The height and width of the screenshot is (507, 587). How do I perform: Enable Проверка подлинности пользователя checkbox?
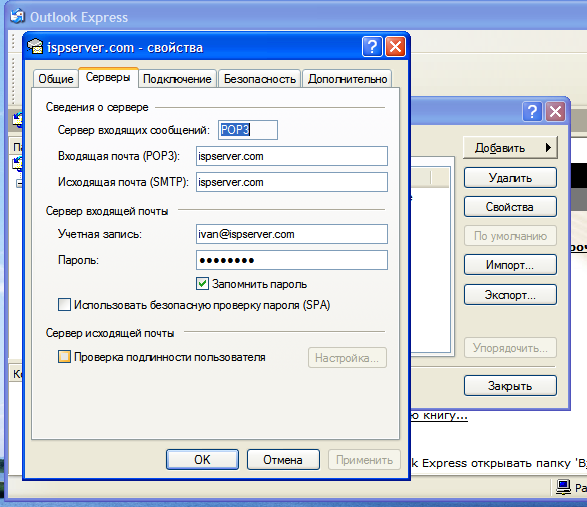64,356
